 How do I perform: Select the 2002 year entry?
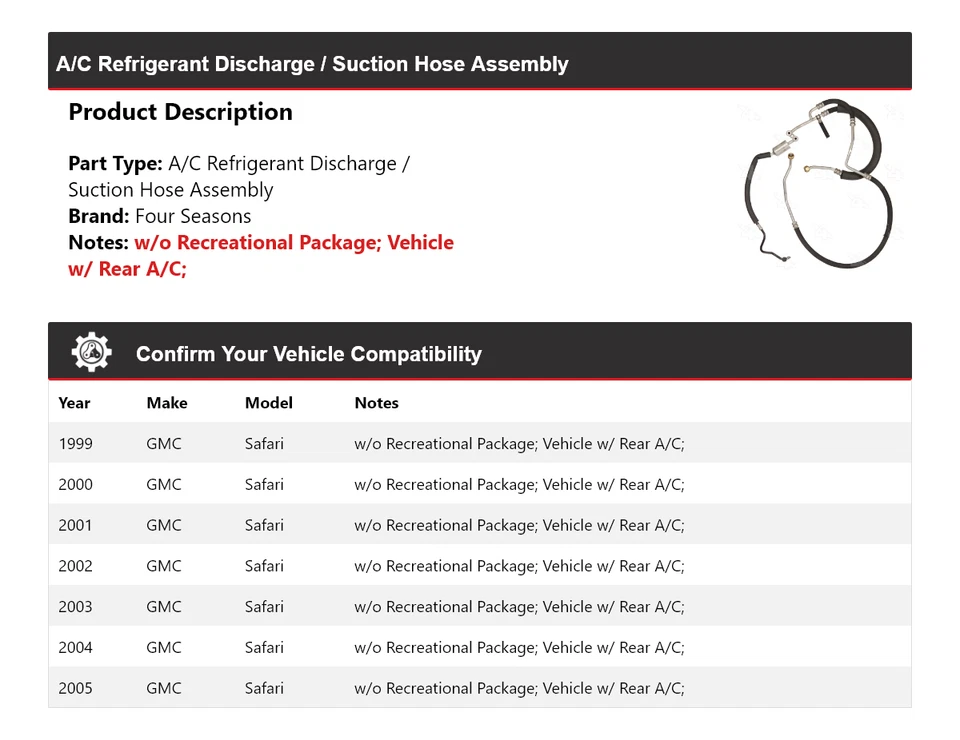pos(75,566)
